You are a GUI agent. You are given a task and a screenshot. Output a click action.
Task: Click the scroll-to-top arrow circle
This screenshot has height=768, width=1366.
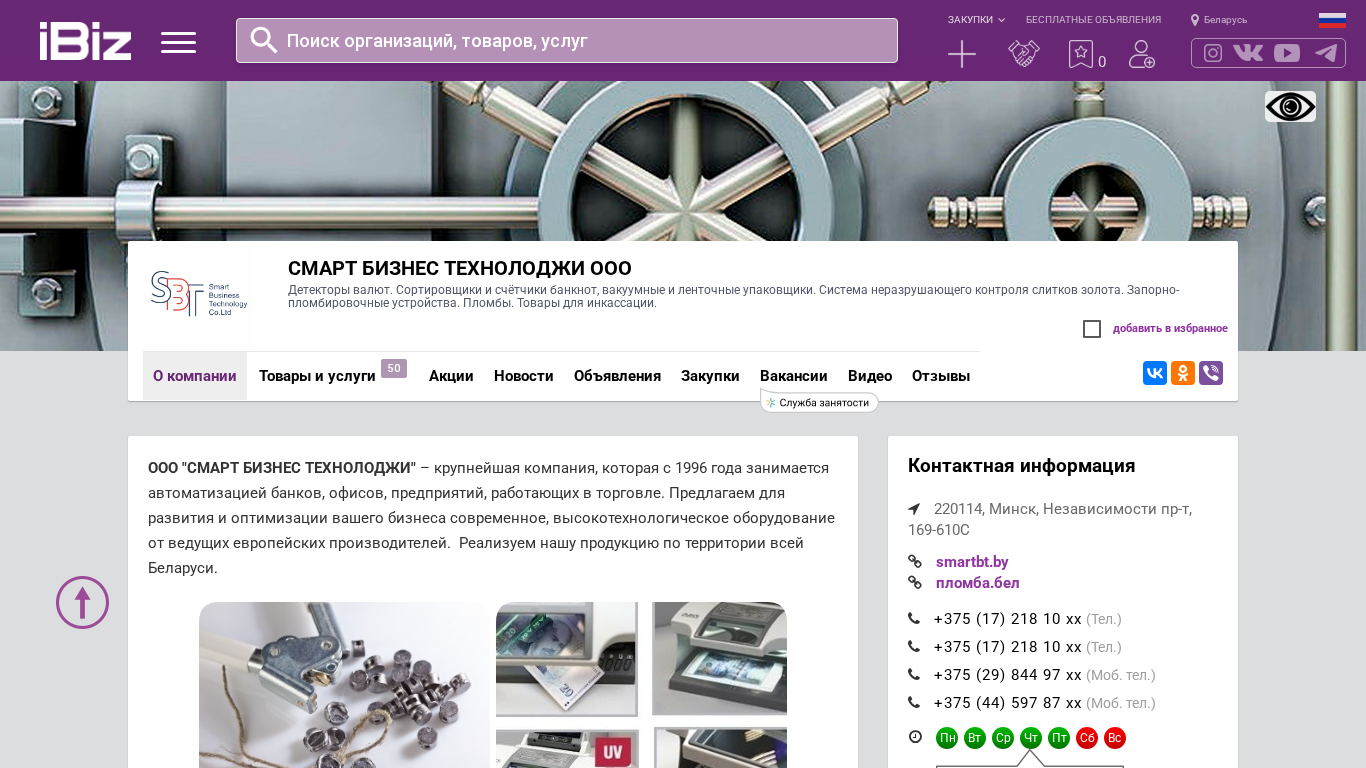[82, 602]
